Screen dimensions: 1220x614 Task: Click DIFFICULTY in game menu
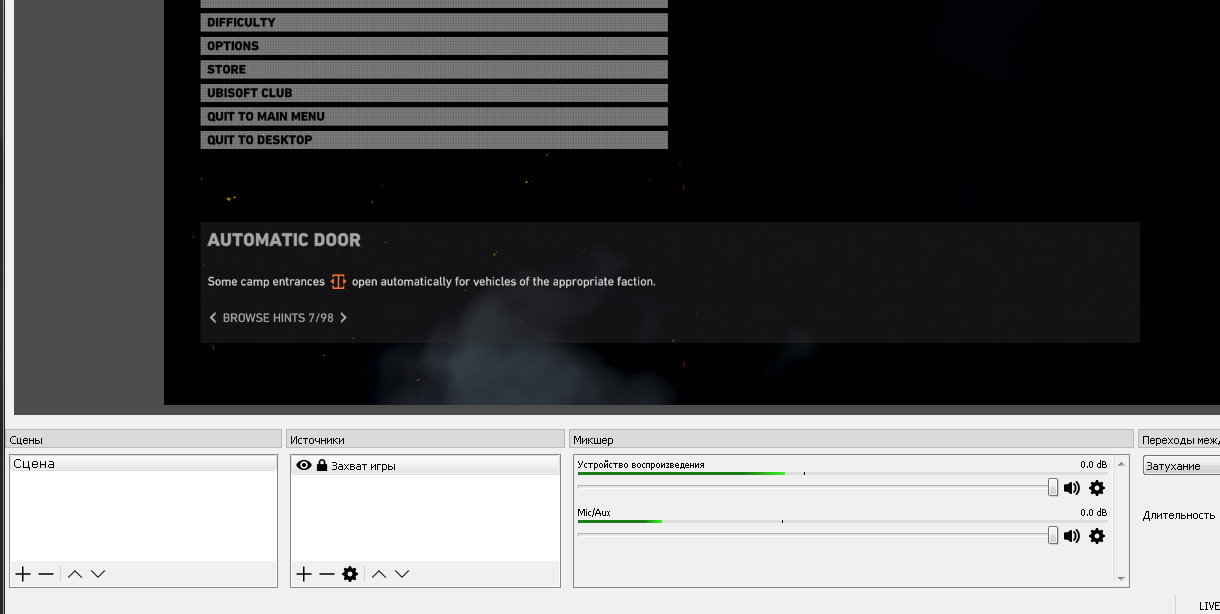[434, 22]
